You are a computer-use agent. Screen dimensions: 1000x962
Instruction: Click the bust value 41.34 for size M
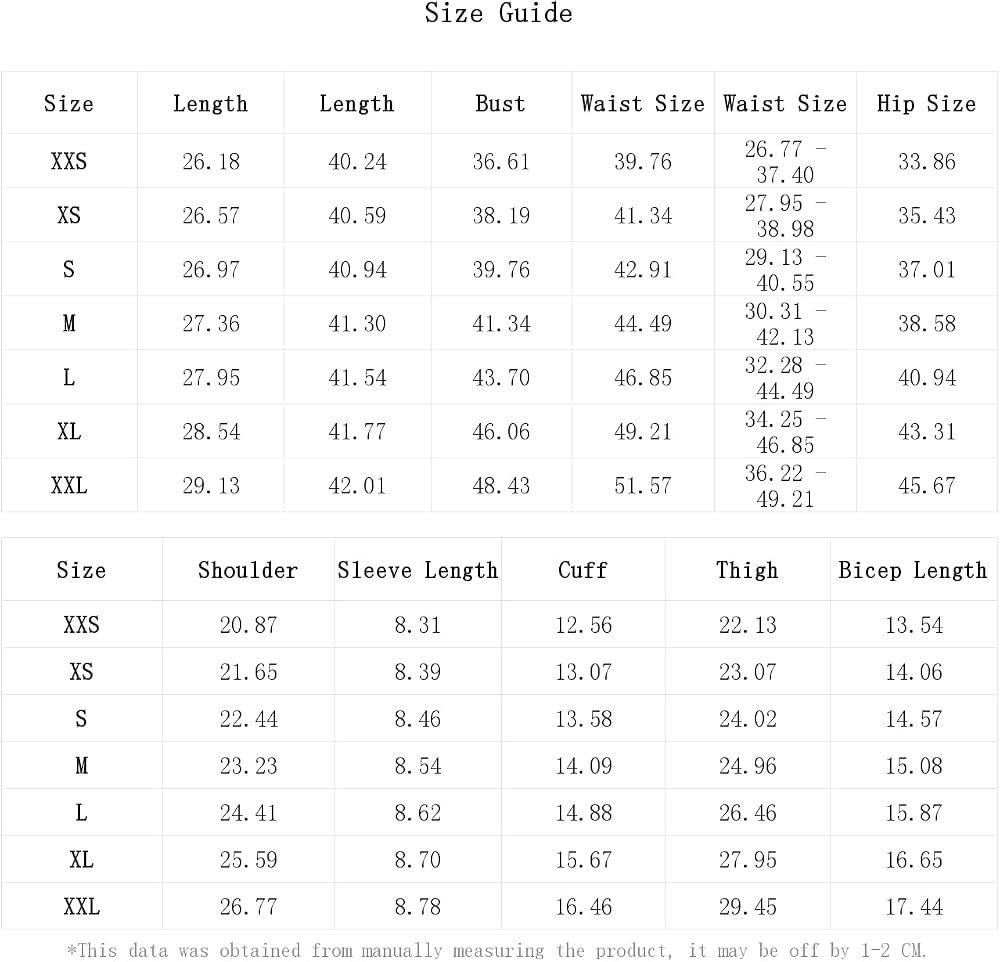point(501,324)
